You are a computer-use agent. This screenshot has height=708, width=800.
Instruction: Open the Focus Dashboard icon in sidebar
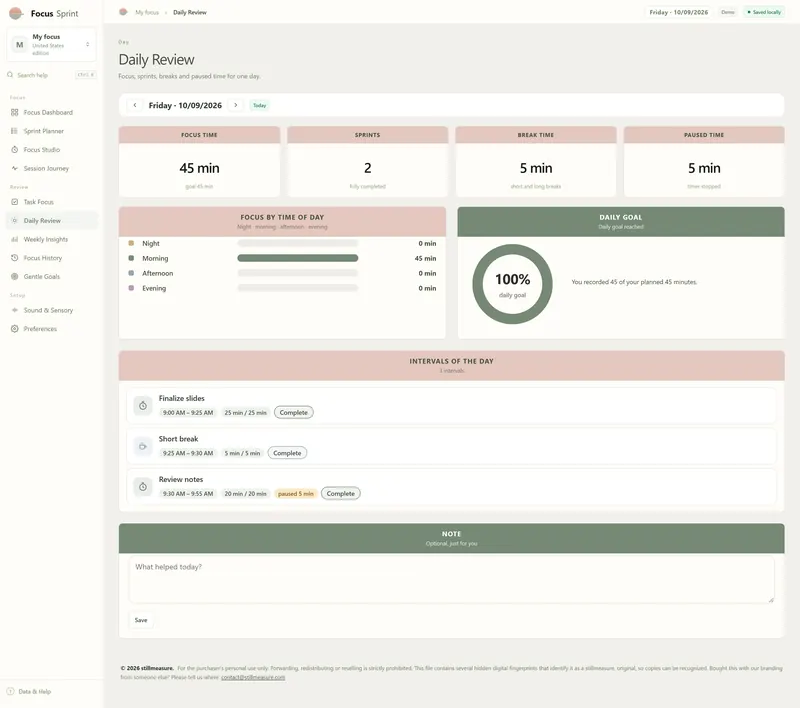pyautogui.click(x=14, y=112)
